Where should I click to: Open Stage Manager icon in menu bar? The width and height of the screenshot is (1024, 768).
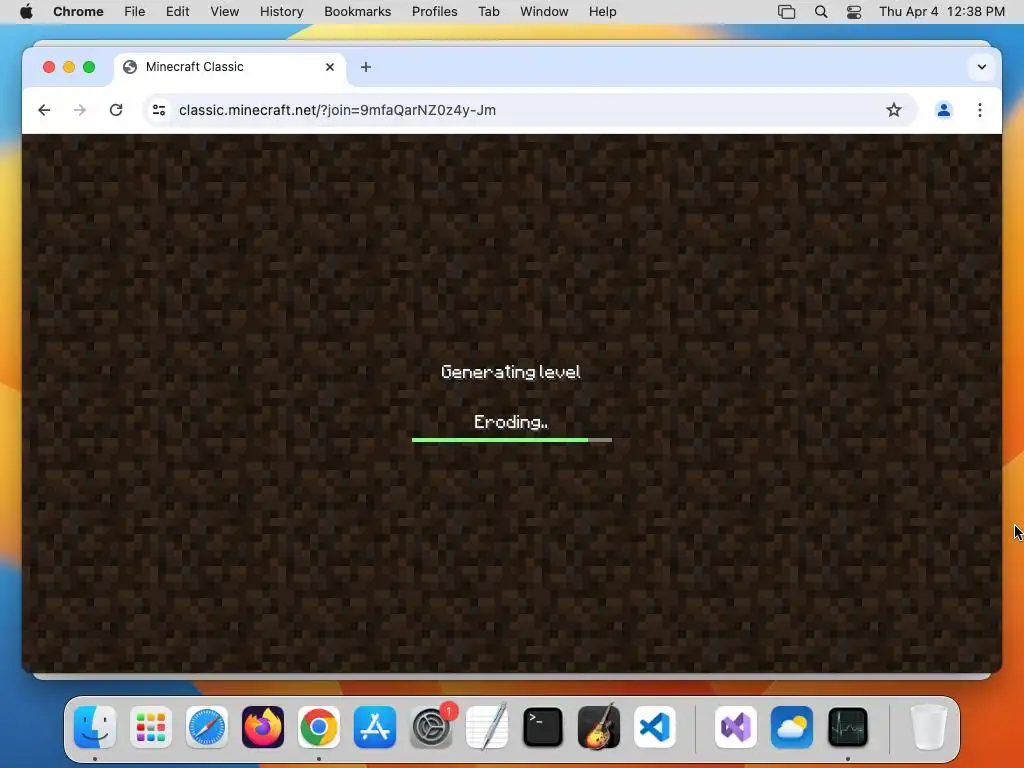point(786,12)
